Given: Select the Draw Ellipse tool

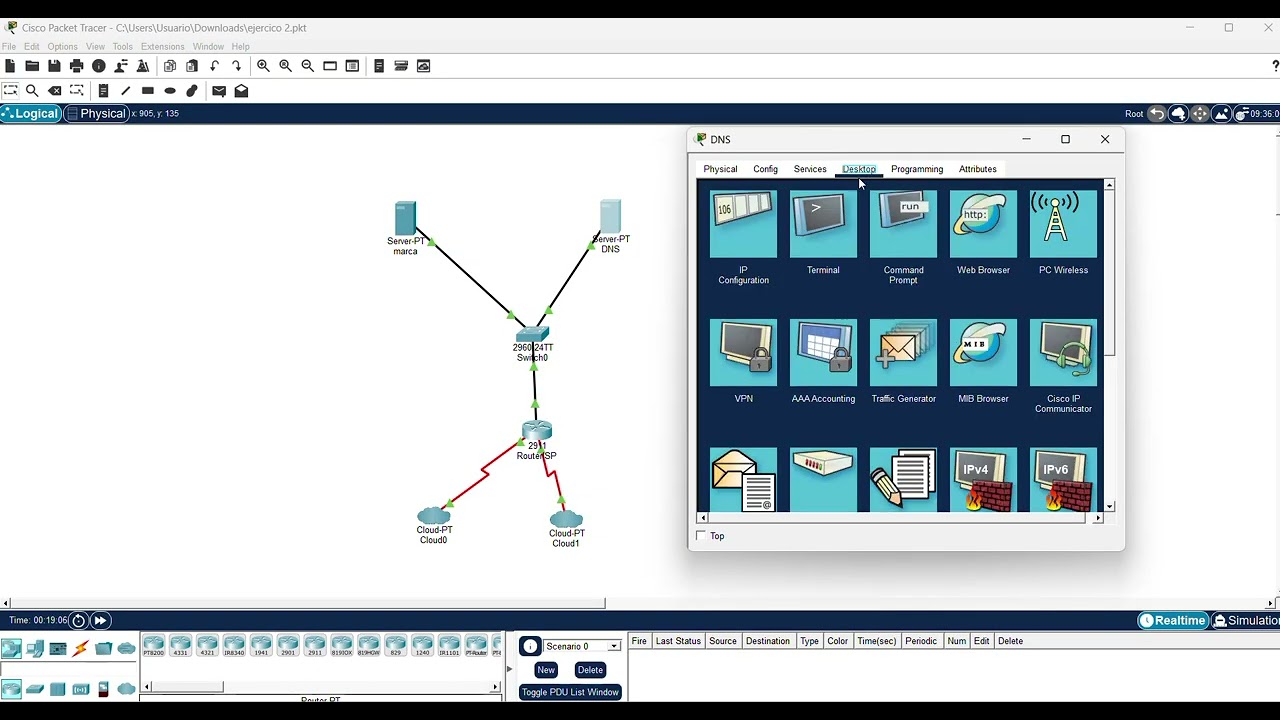Looking at the screenshot, I should point(170,91).
